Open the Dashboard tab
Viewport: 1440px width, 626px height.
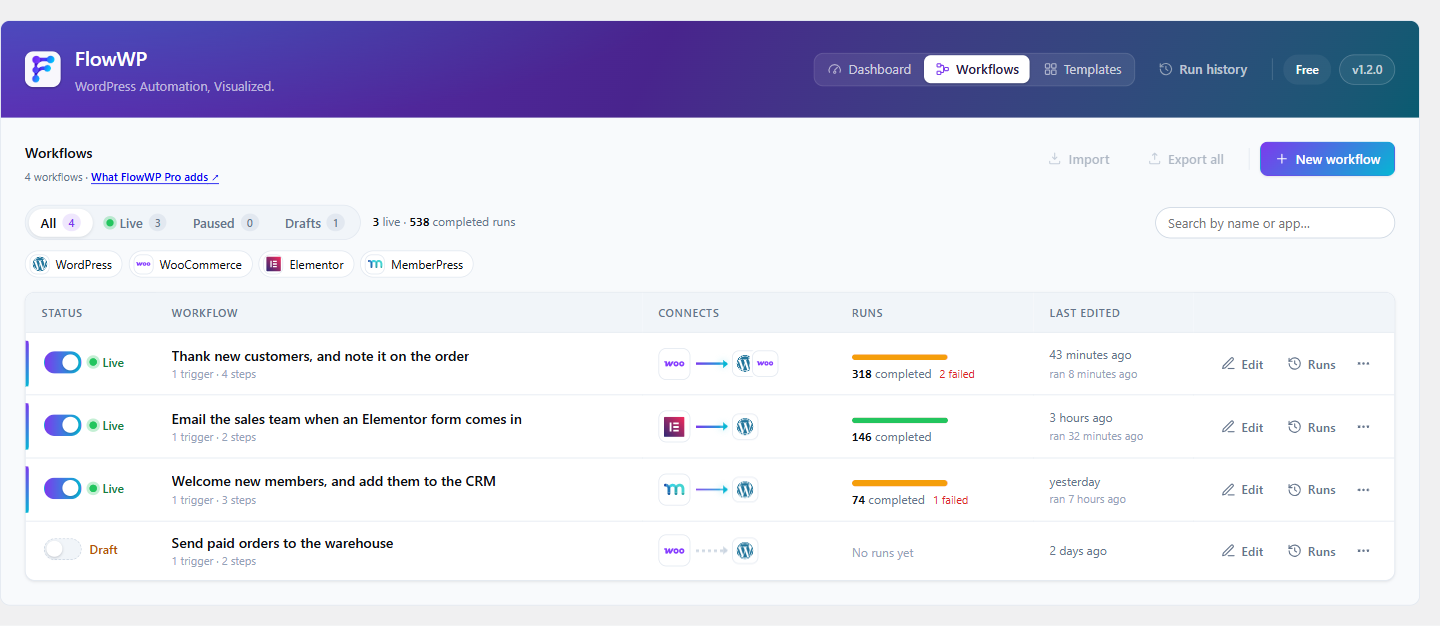click(x=869, y=70)
